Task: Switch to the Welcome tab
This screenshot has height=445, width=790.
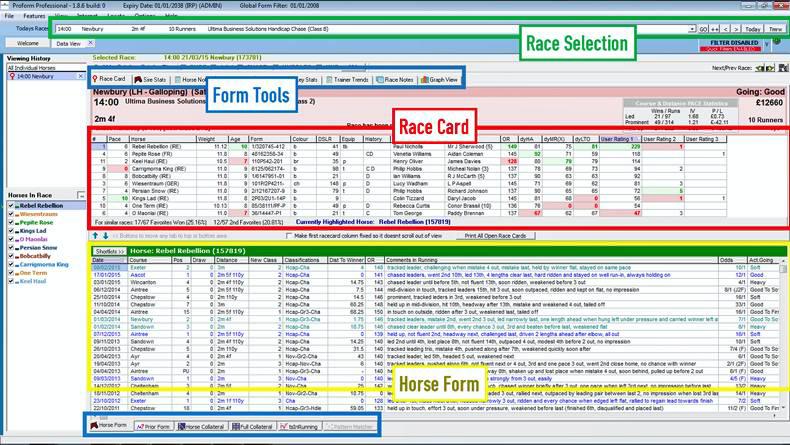Action: [28, 44]
